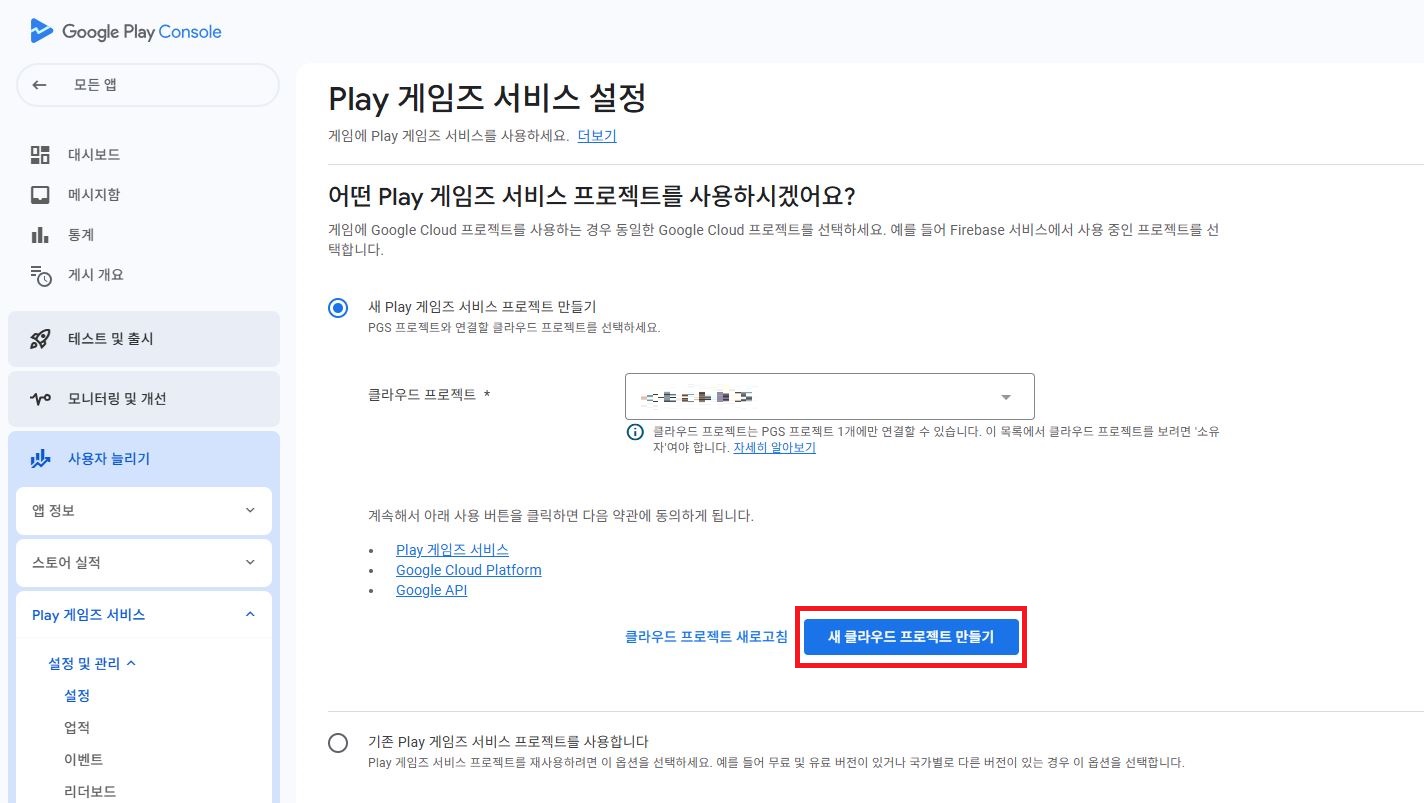Expand the 앱 정보 section
The width and height of the screenshot is (1424, 803).
144,511
